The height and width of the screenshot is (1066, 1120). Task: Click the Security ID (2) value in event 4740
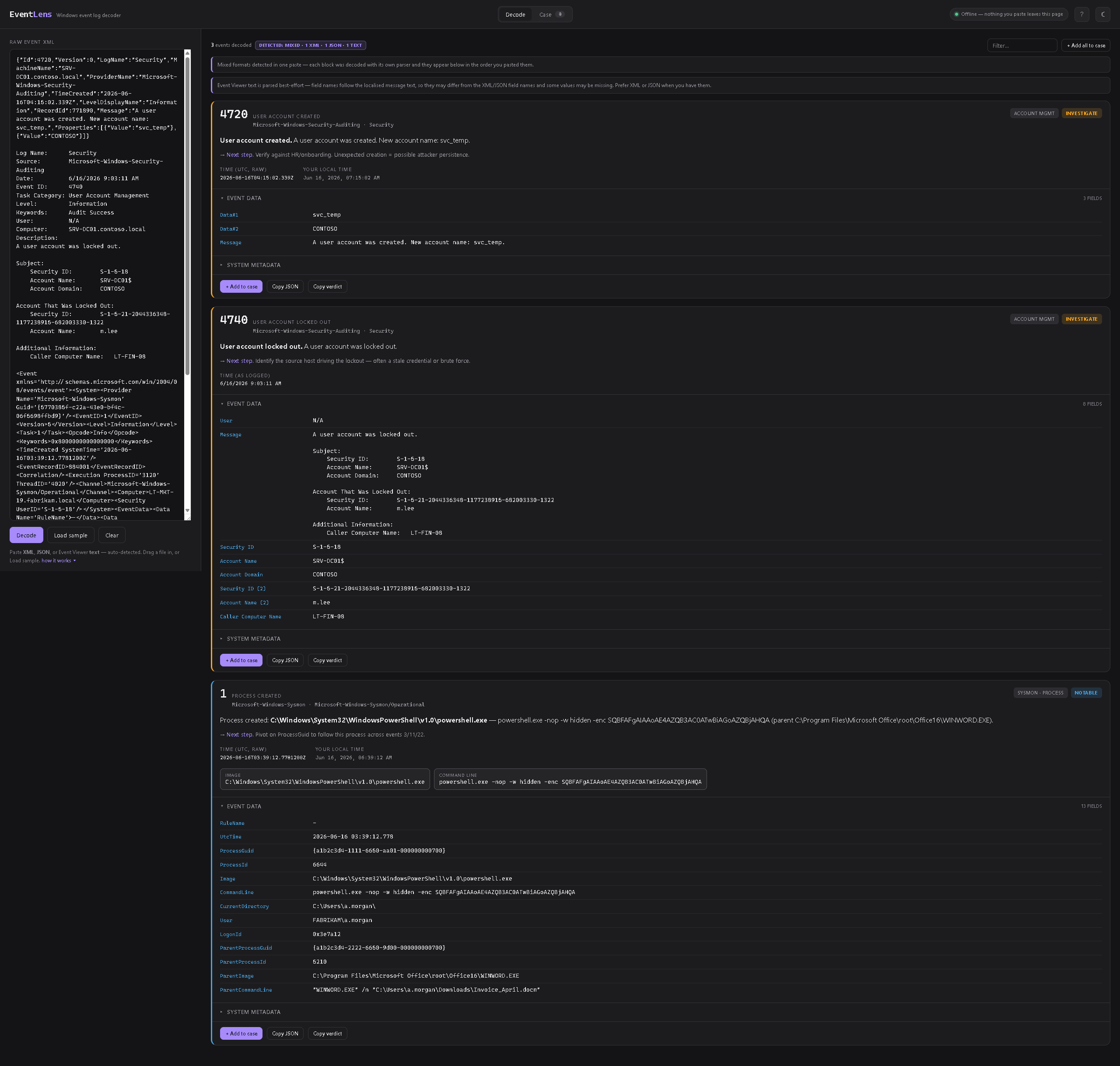tap(391, 589)
